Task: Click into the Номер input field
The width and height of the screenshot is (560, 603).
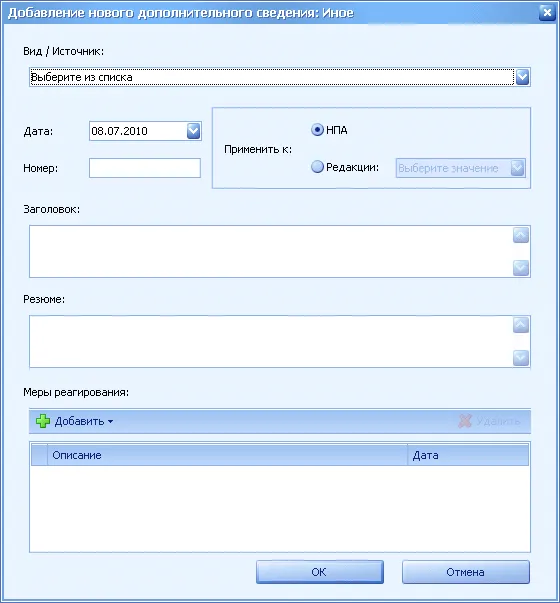Action: [145, 168]
